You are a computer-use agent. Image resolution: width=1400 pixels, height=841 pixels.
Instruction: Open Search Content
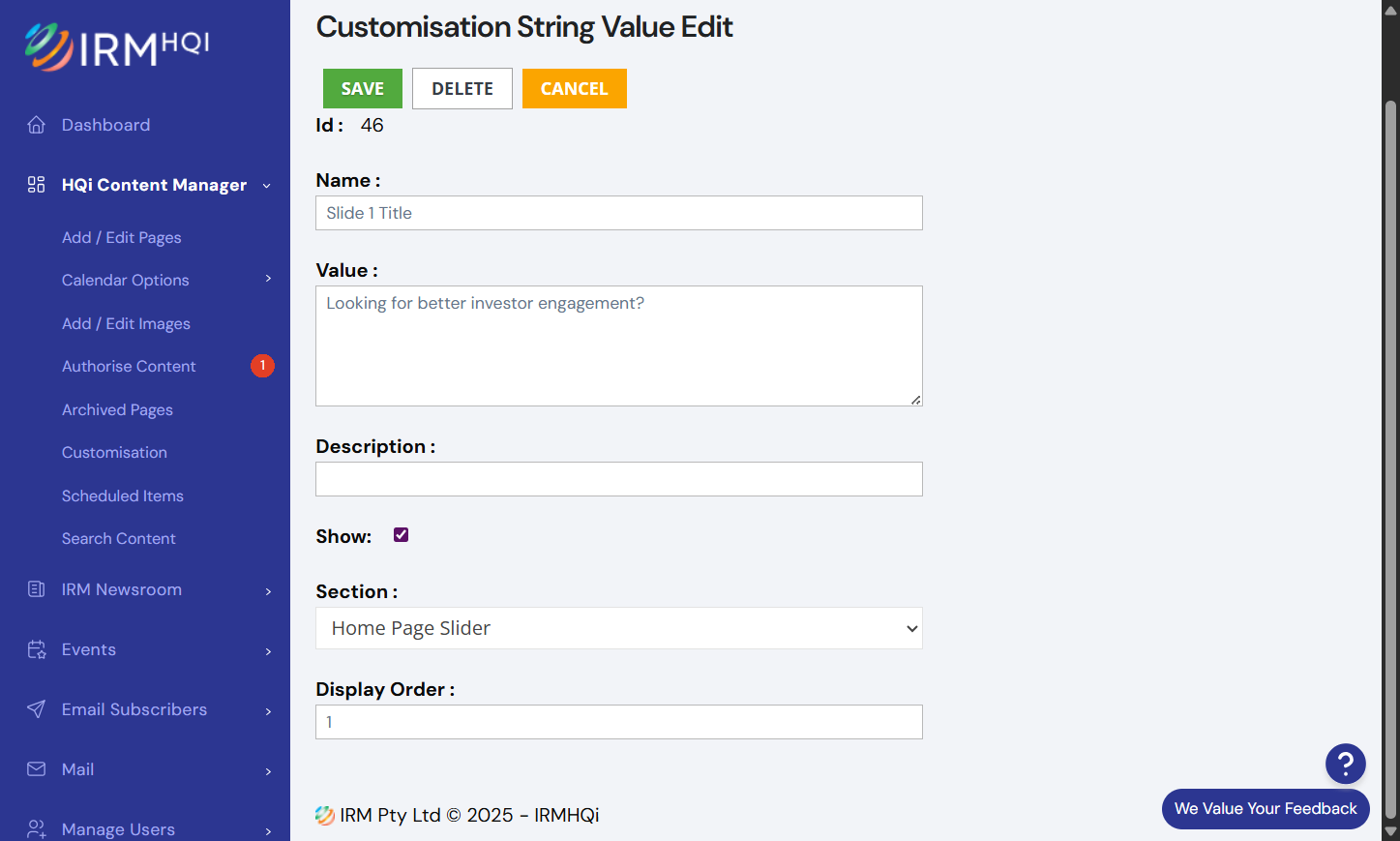click(119, 538)
